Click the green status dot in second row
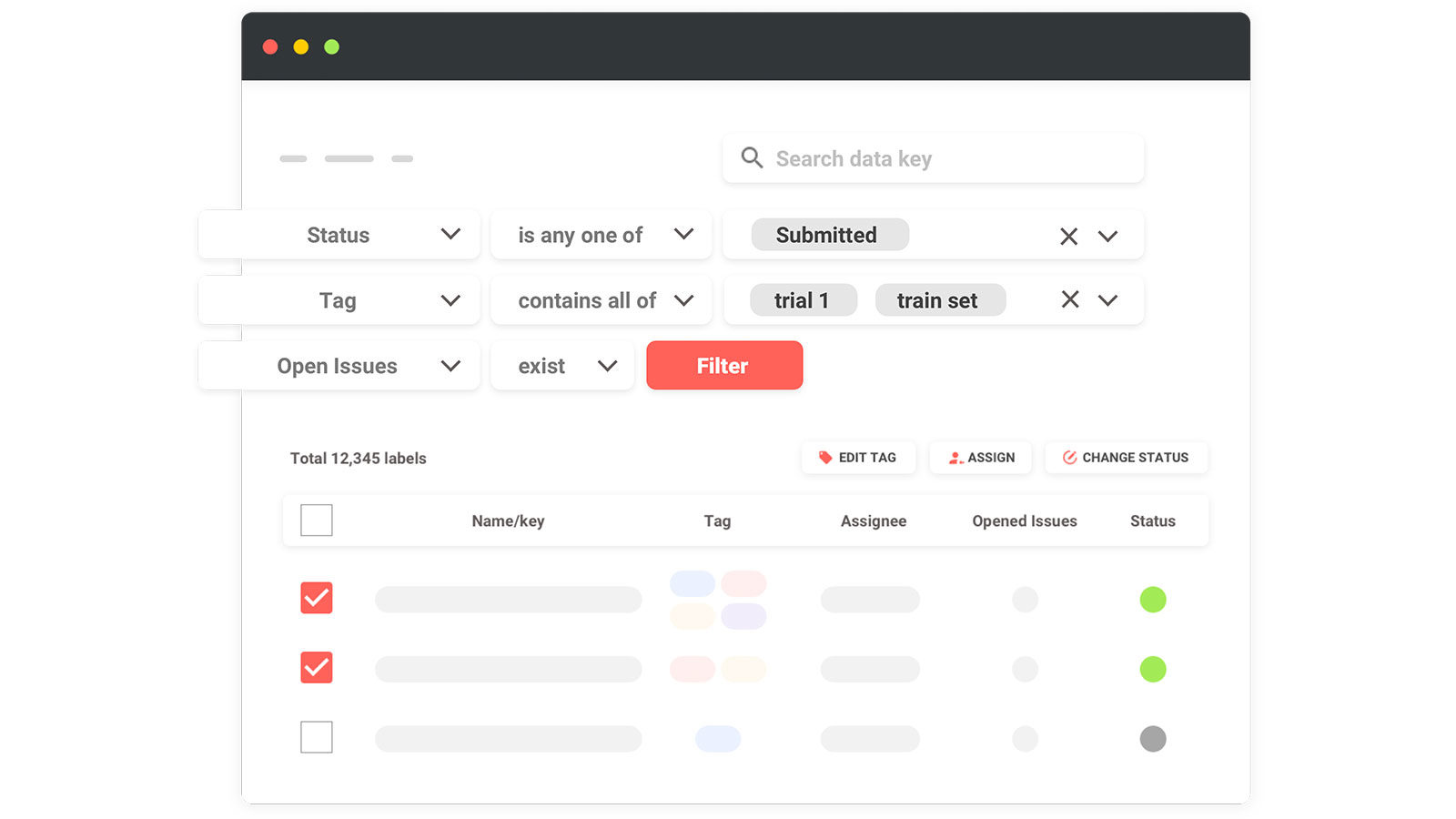Viewport: 1456px width, 819px height. coord(1153,670)
